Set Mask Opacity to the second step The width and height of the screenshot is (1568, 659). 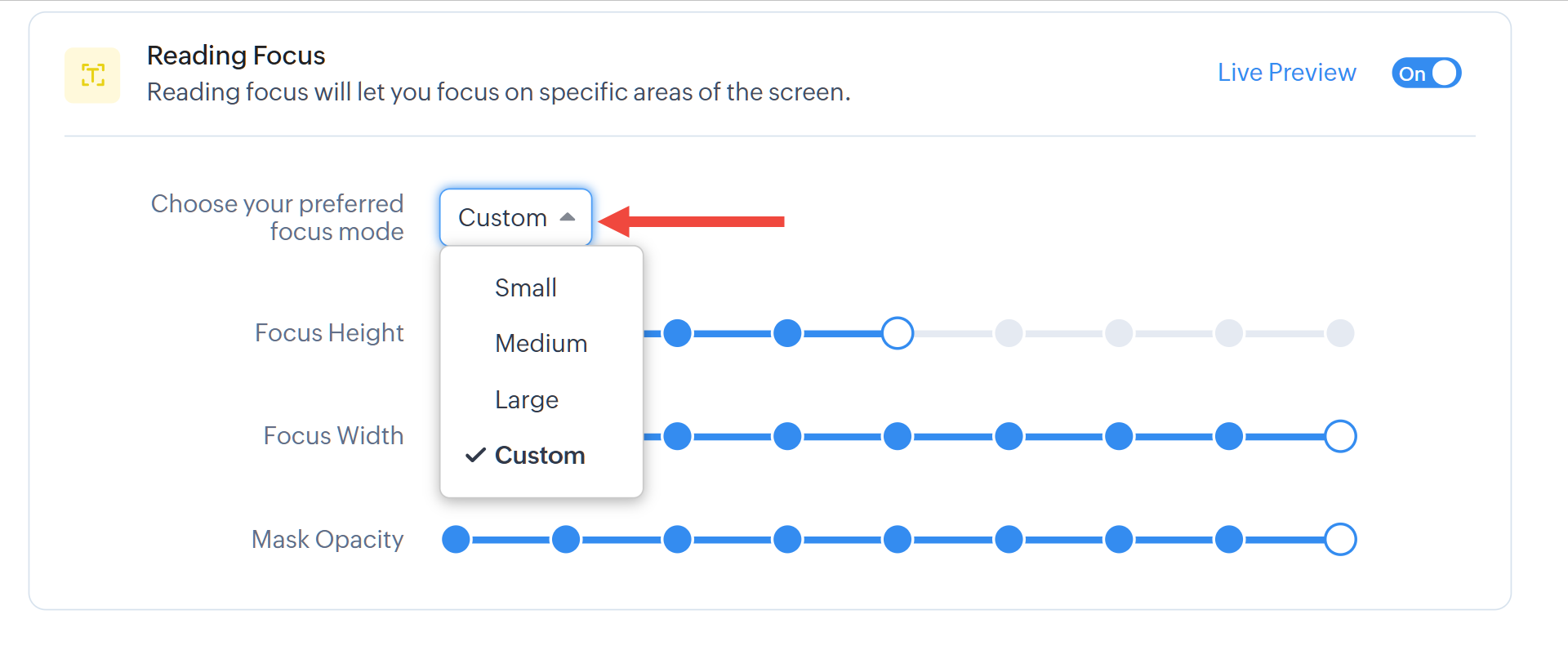(x=566, y=540)
